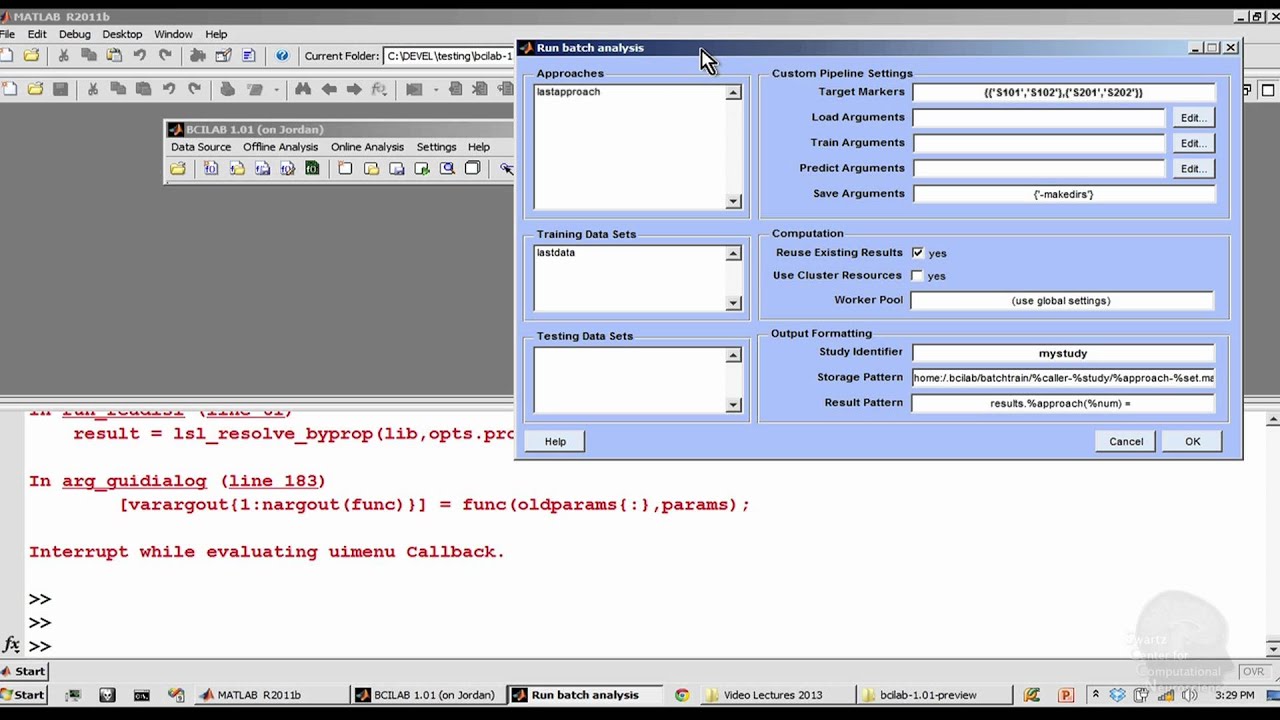
Task: Click the open folder icon in the BCILAB toolbar
Action: (x=178, y=169)
